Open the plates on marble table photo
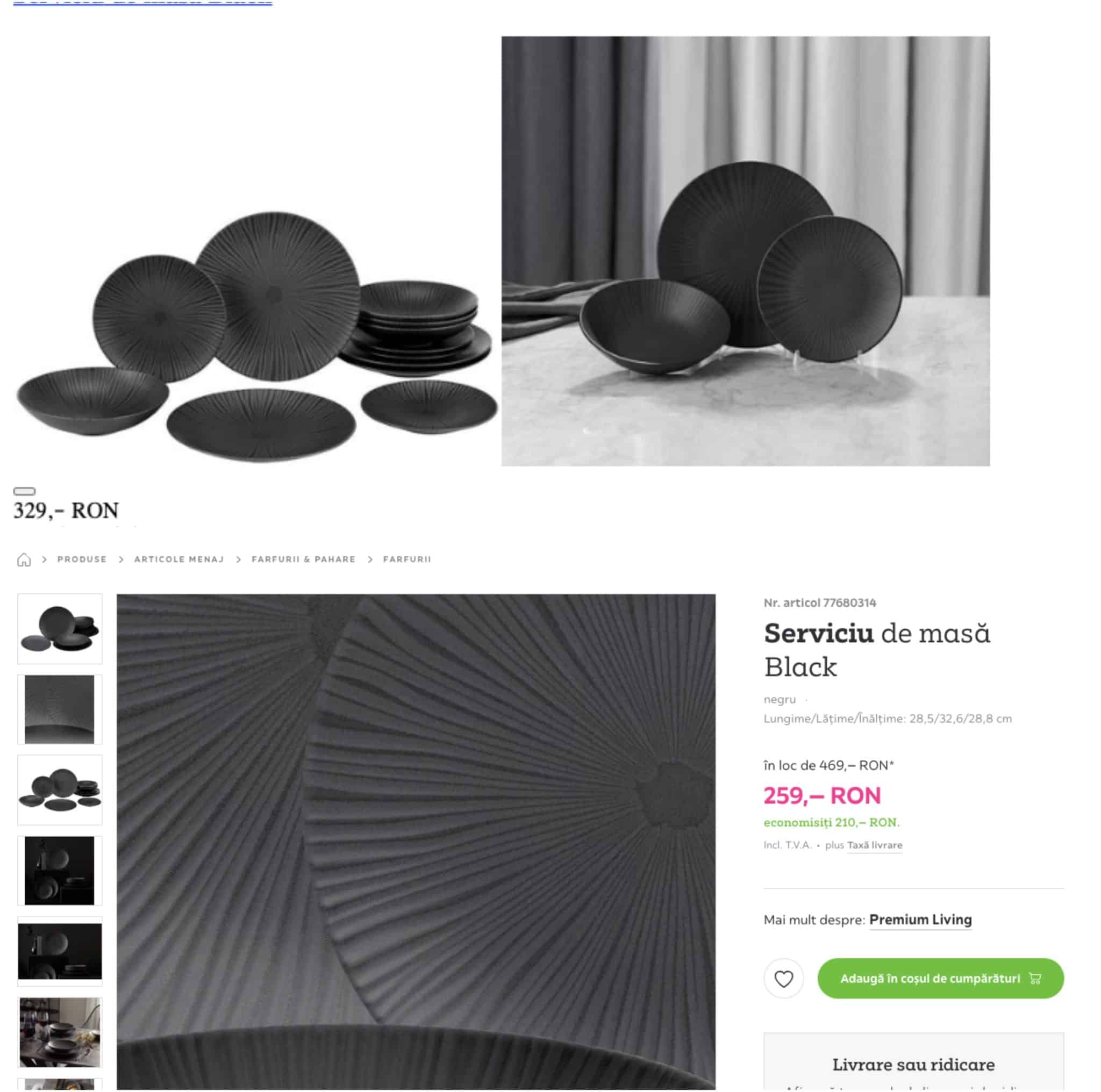This screenshot has width=1101, height=1092. (x=746, y=251)
